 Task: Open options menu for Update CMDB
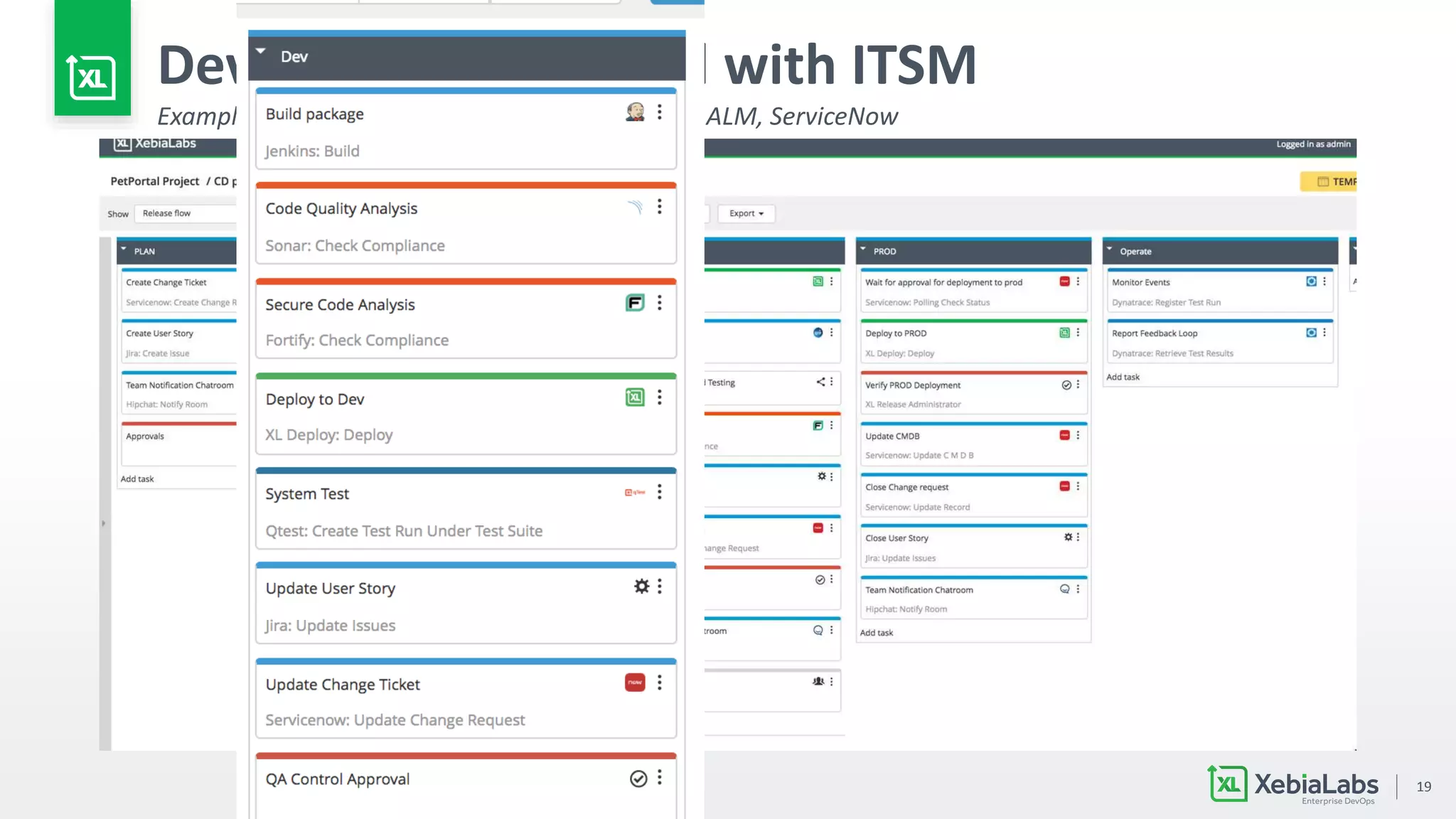coord(1078,435)
